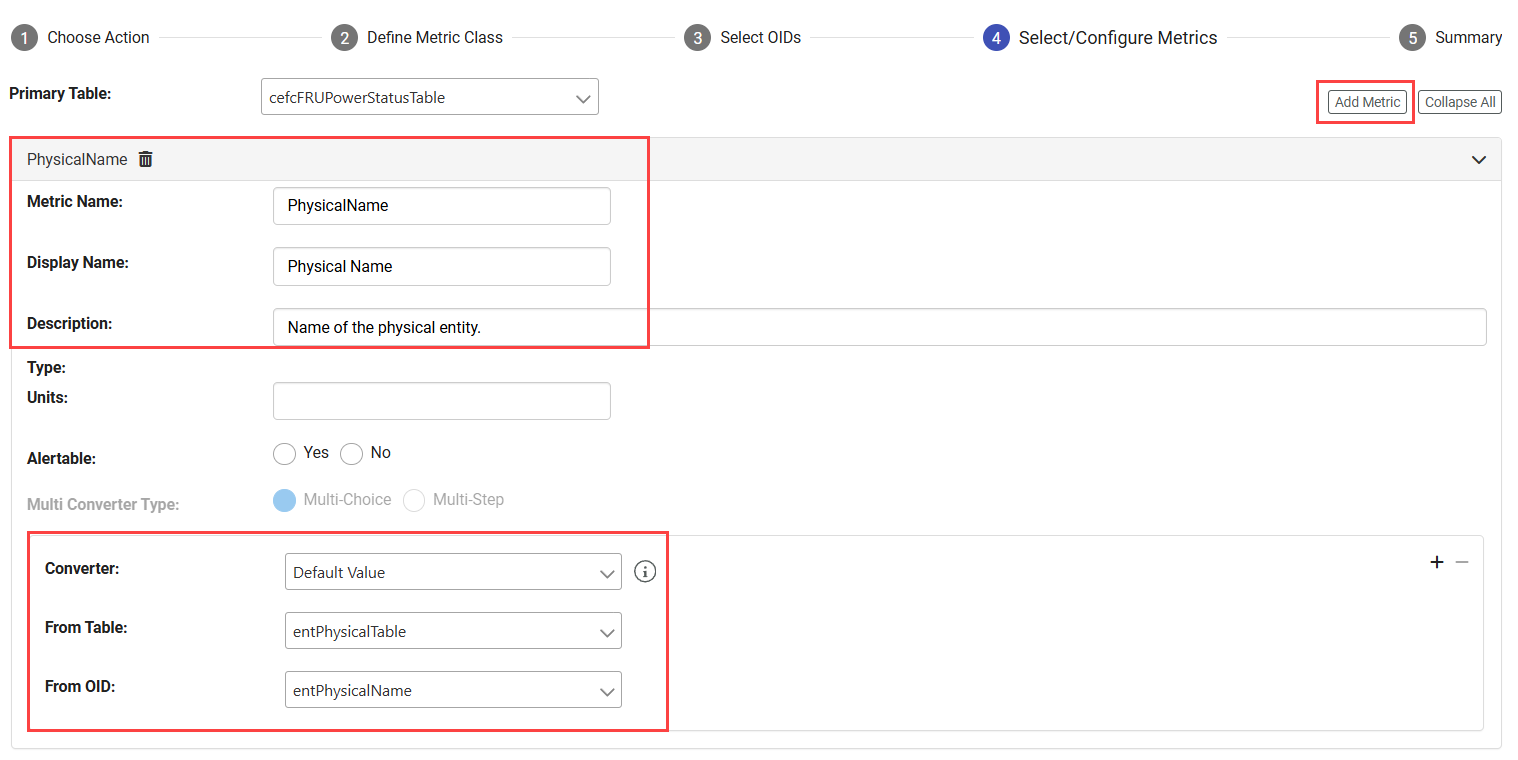The image size is (1518, 760).
Task: Choose Multi-Step converter type
Action: click(x=414, y=500)
